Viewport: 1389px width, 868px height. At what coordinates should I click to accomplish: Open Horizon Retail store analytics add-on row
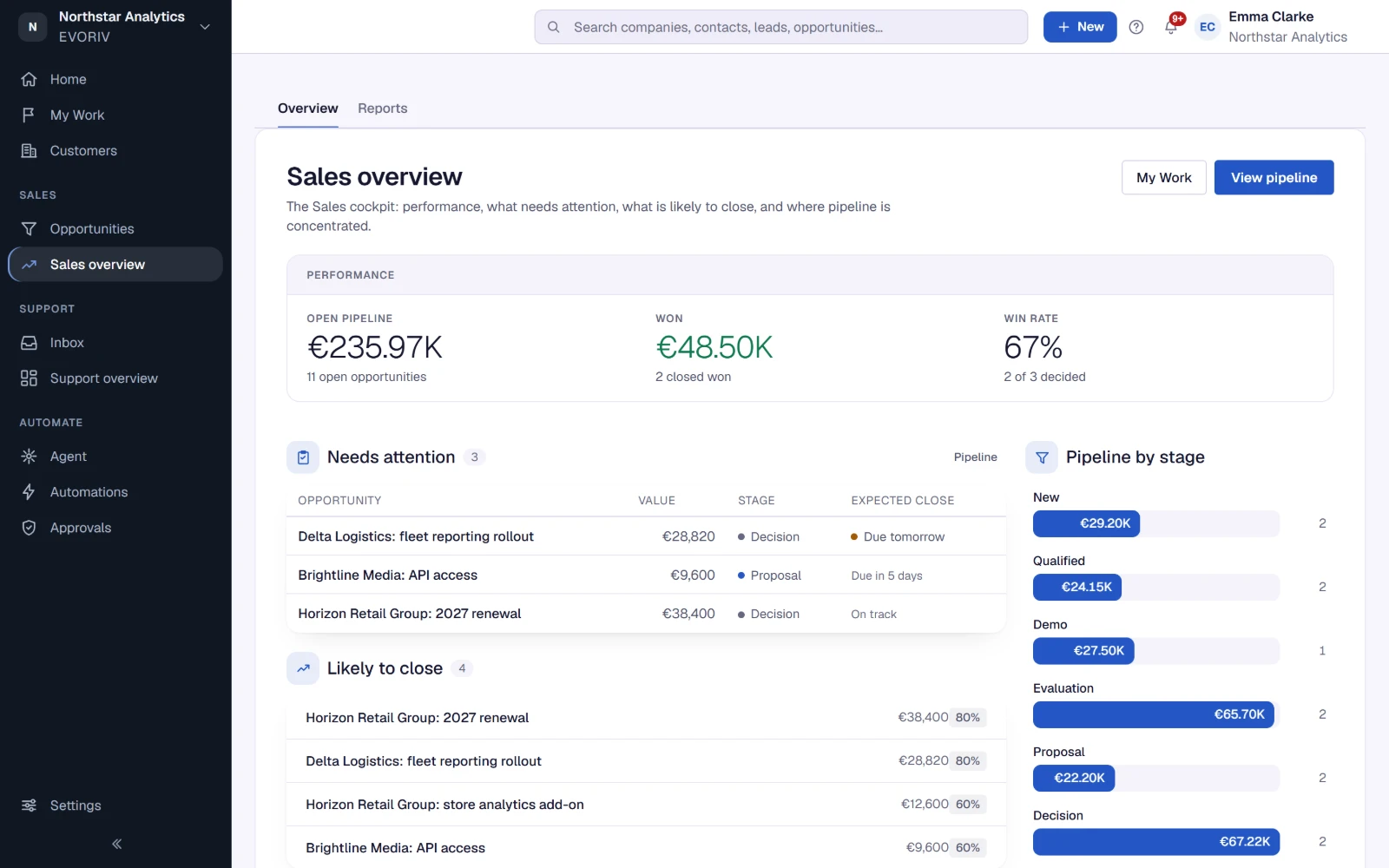[646, 804]
